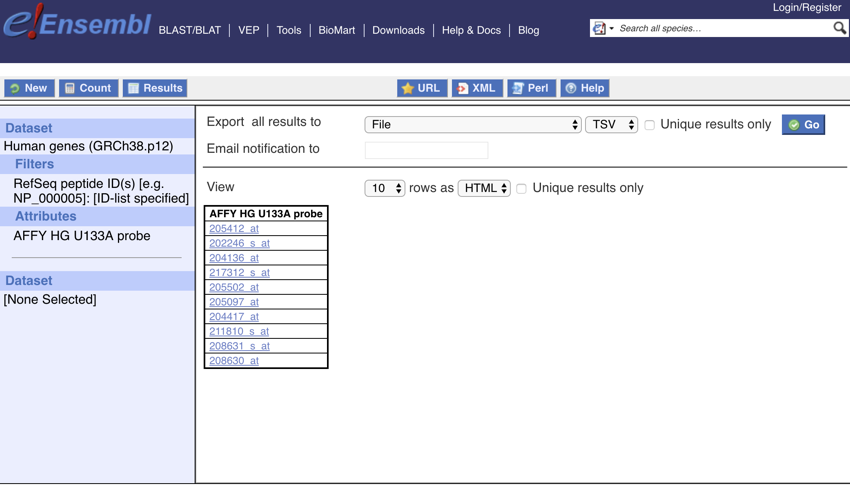Click the search magnifier icon

(839, 28)
